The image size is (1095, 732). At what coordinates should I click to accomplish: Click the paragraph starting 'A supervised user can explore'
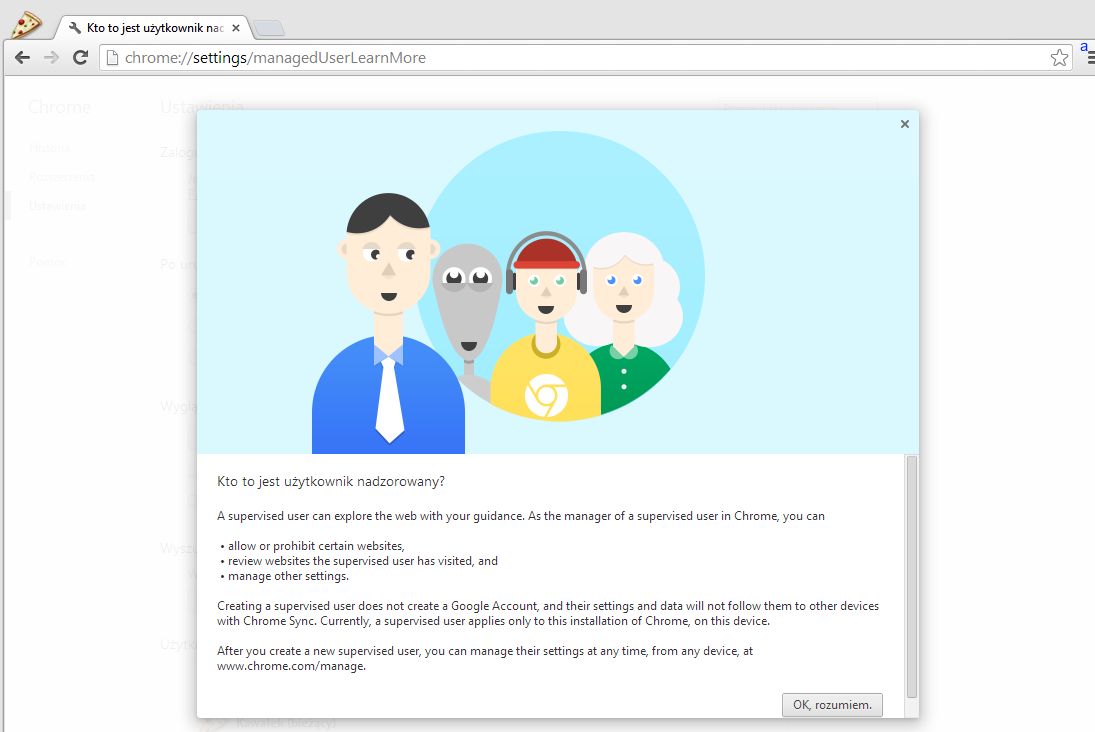(521, 515)
